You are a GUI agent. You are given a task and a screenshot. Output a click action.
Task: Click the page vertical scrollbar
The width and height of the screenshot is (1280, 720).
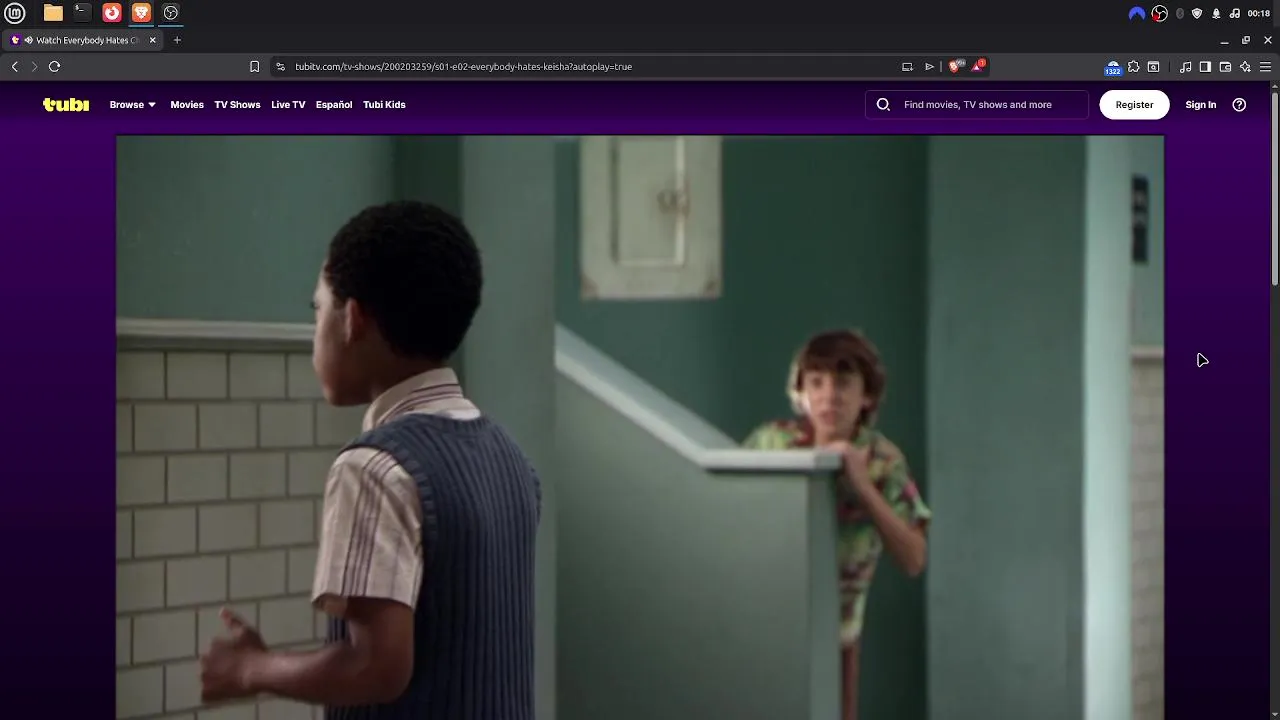click(1275, 188)
